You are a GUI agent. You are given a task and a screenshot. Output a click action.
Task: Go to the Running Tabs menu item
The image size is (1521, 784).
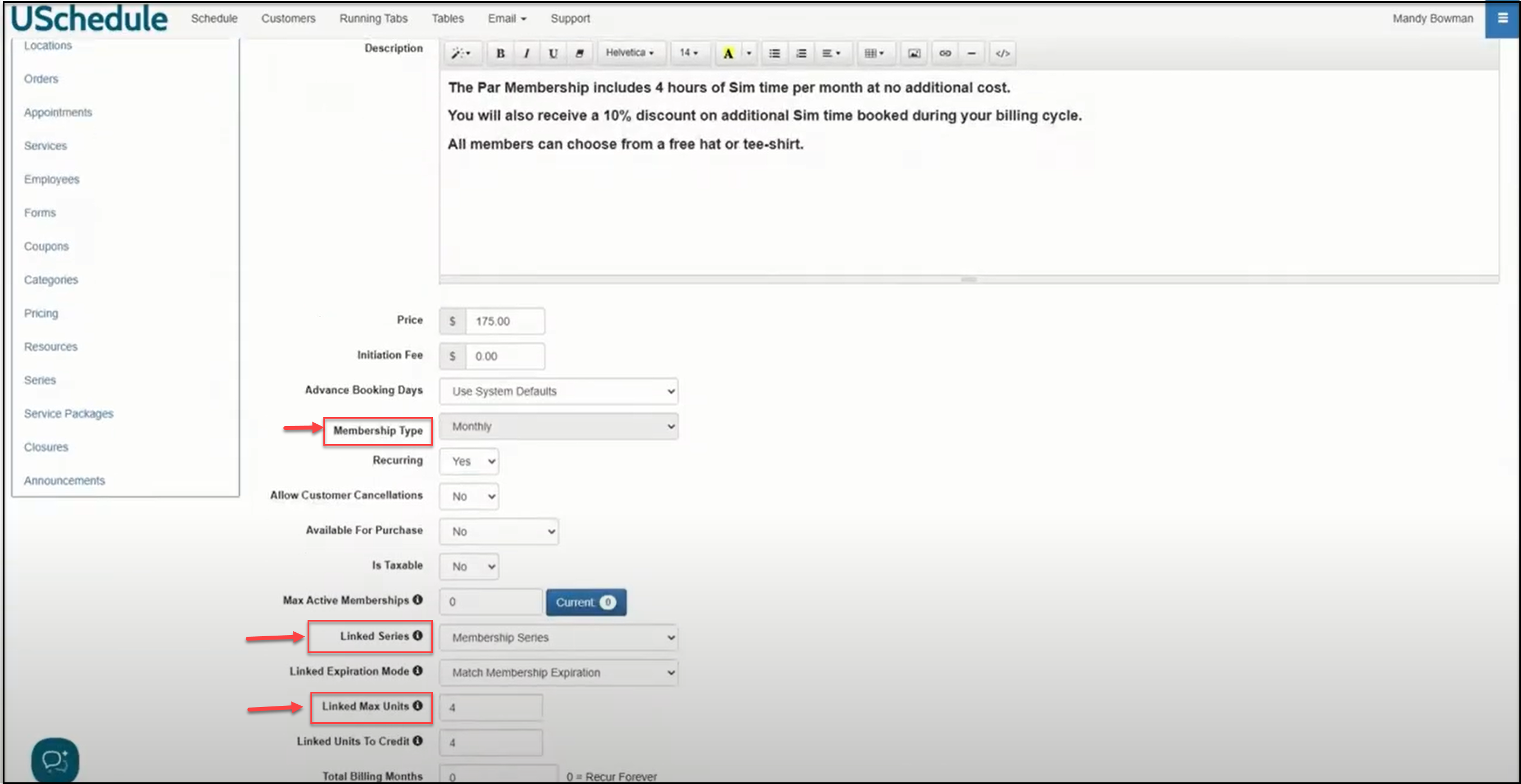point(373,19)
